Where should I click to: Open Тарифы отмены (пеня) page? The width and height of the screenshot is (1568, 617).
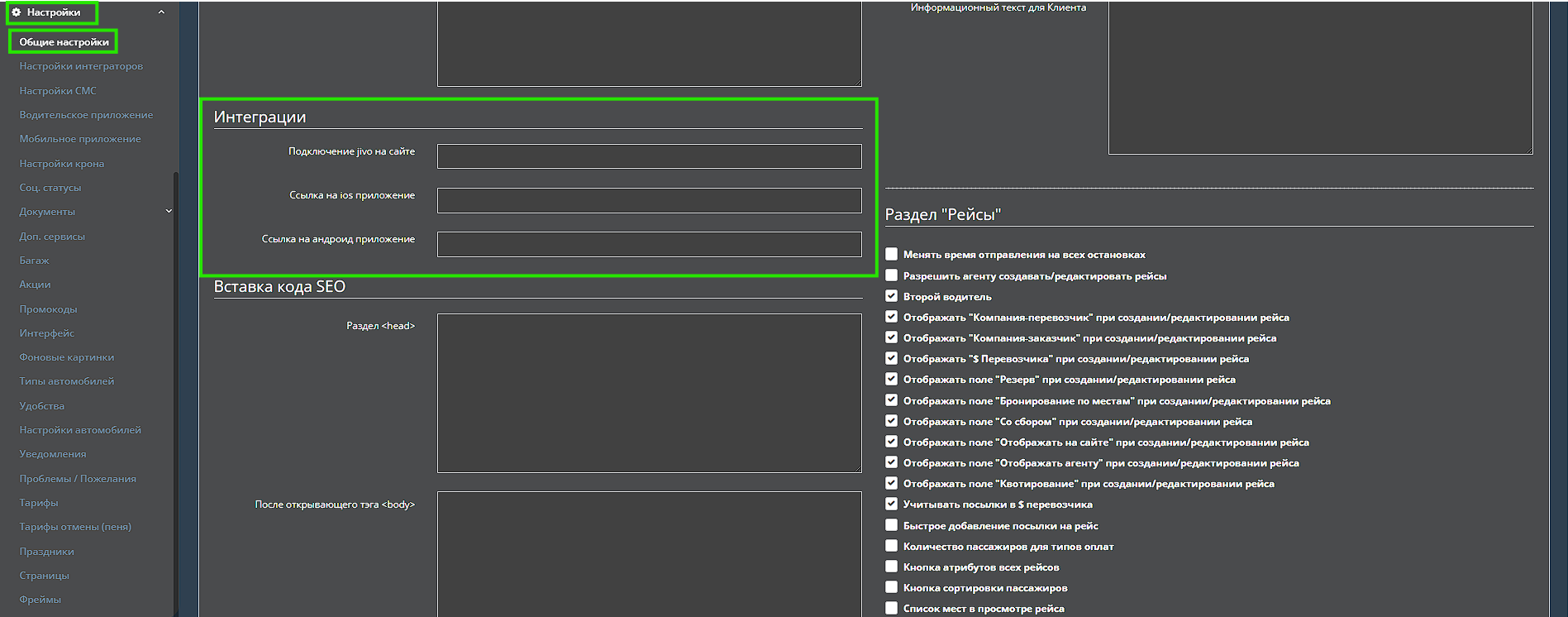click(x=75, y=527)
